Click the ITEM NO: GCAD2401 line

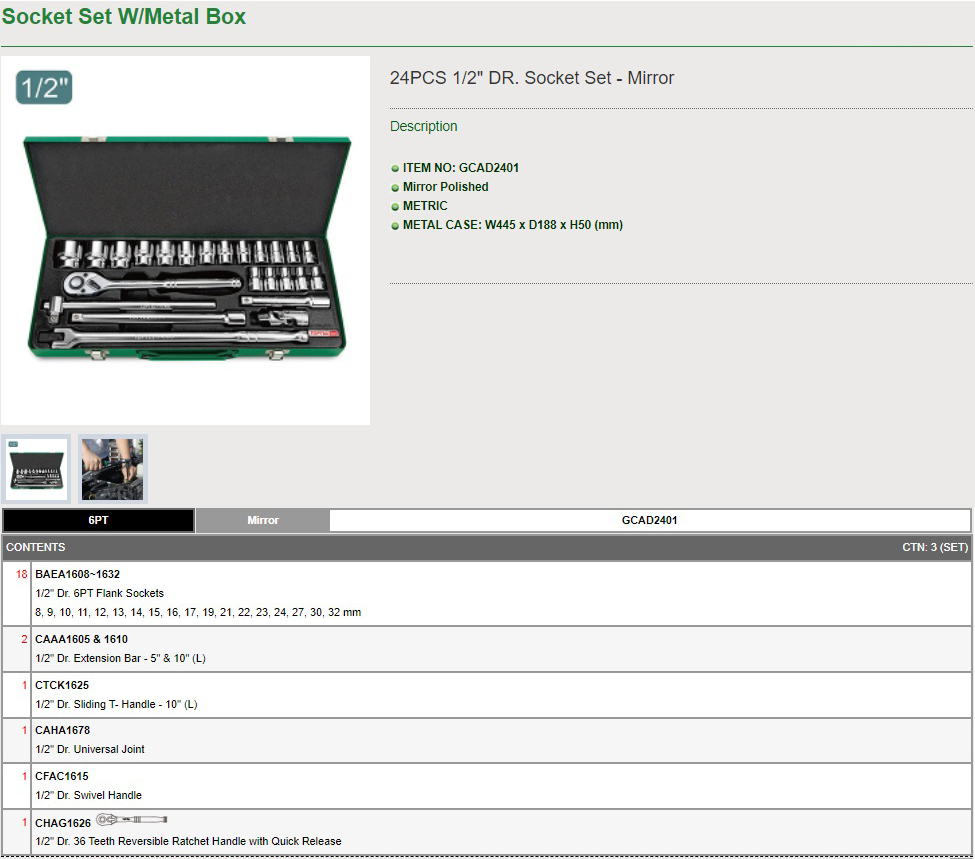(x=460, y=168)
